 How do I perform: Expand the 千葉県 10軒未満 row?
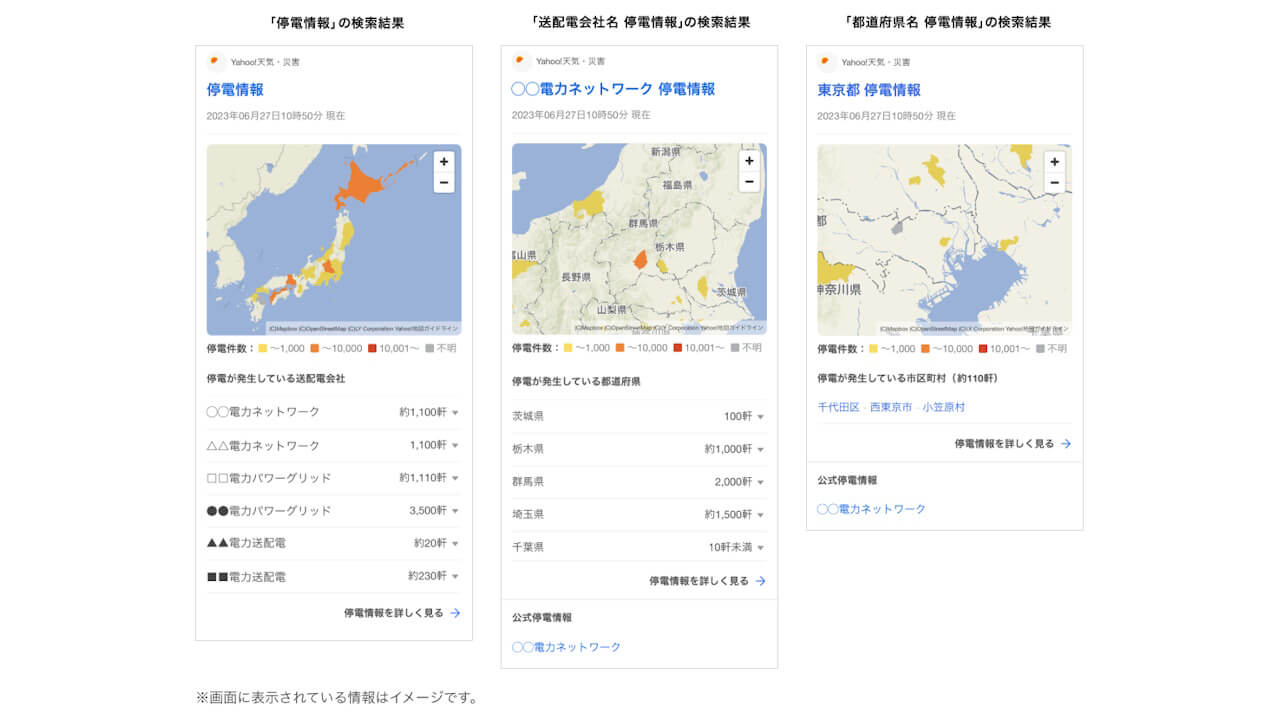tap(760, 548)
